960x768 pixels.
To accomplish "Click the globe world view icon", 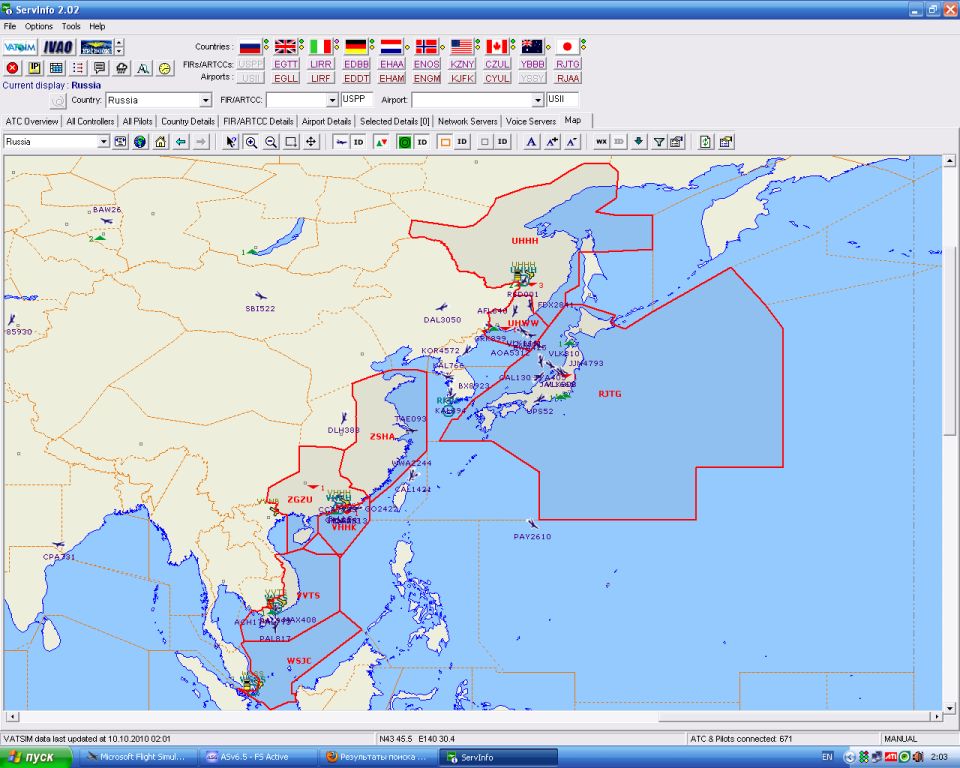I will click(140, 142).
